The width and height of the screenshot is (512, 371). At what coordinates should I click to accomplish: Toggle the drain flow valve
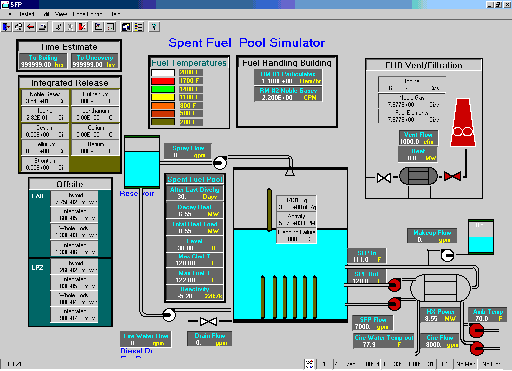209,321
